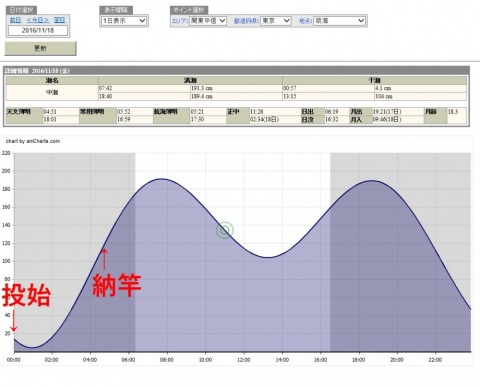480x387 pixels.
Task: Jump to today via the 今日 link
Action: [x=38, y=20]
